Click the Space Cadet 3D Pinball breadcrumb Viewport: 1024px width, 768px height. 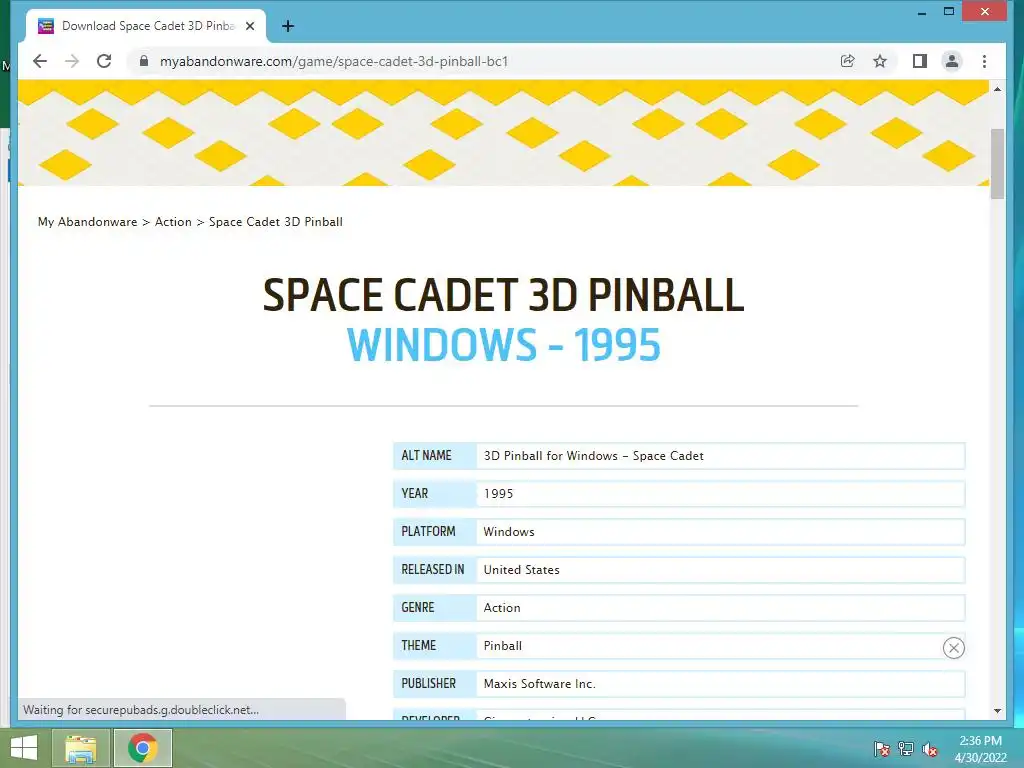tap(276, 222)
